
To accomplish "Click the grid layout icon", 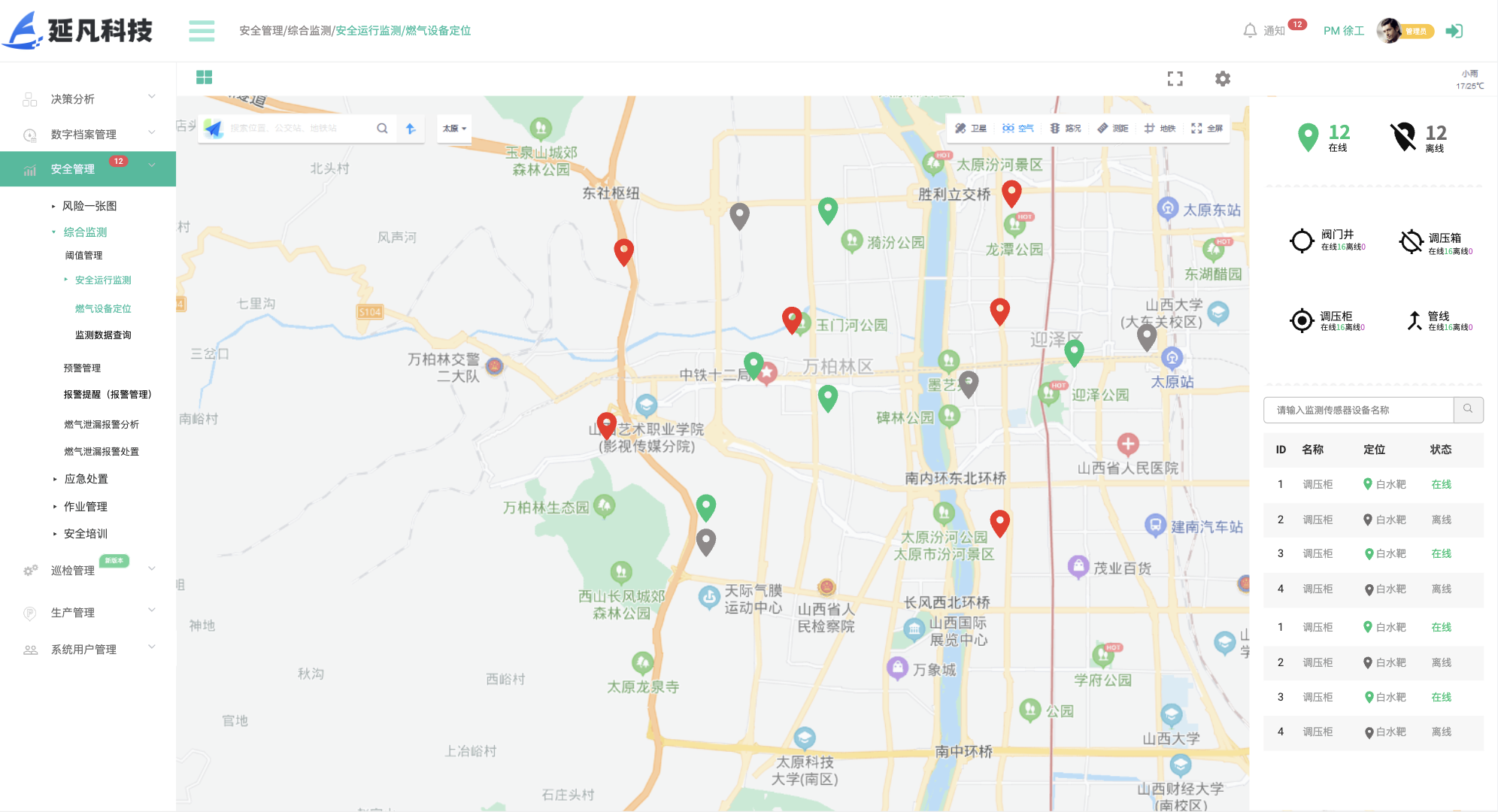I will [204, 77].
